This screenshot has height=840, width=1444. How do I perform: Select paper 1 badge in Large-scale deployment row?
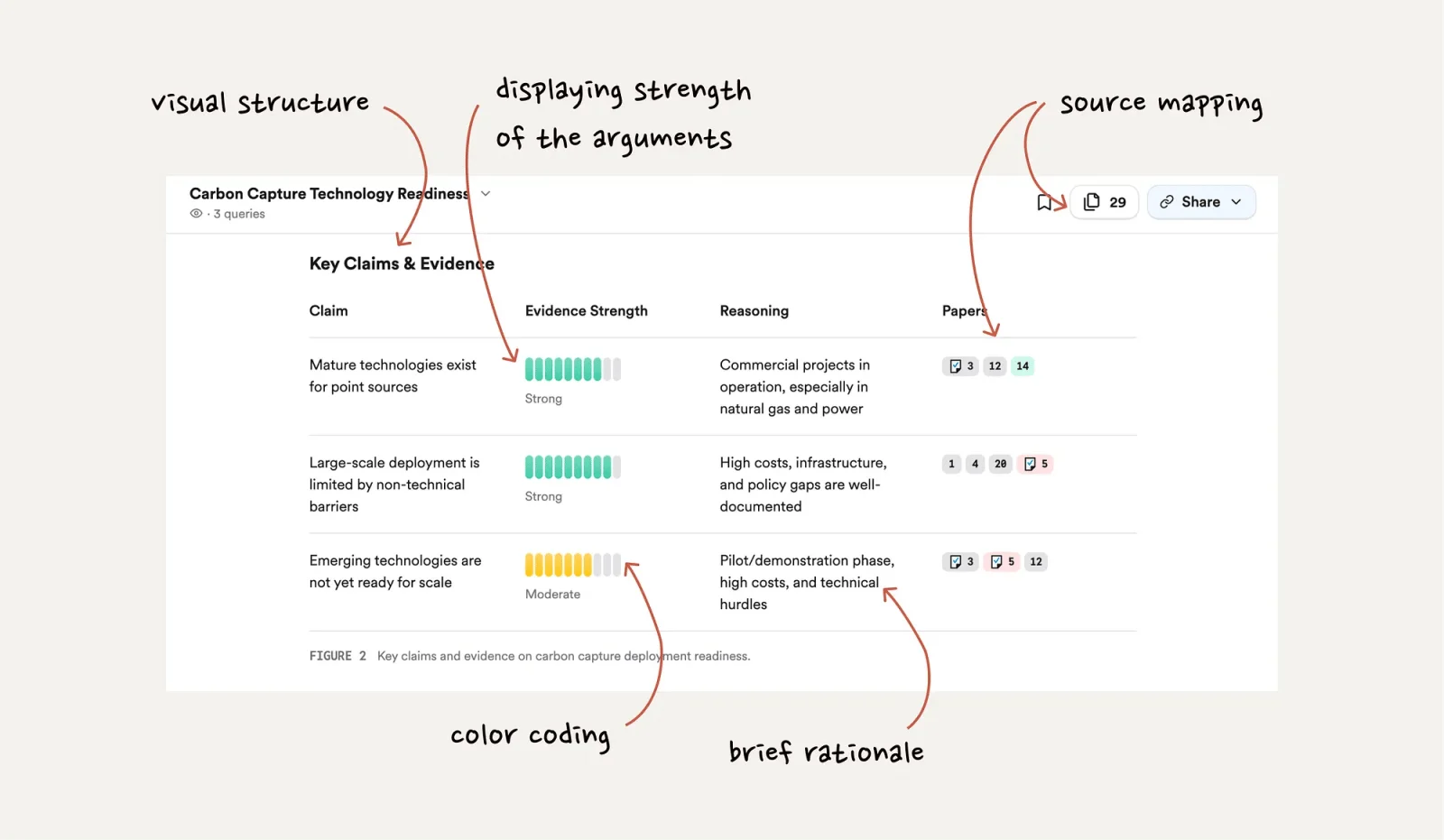[x=951, y=464]
